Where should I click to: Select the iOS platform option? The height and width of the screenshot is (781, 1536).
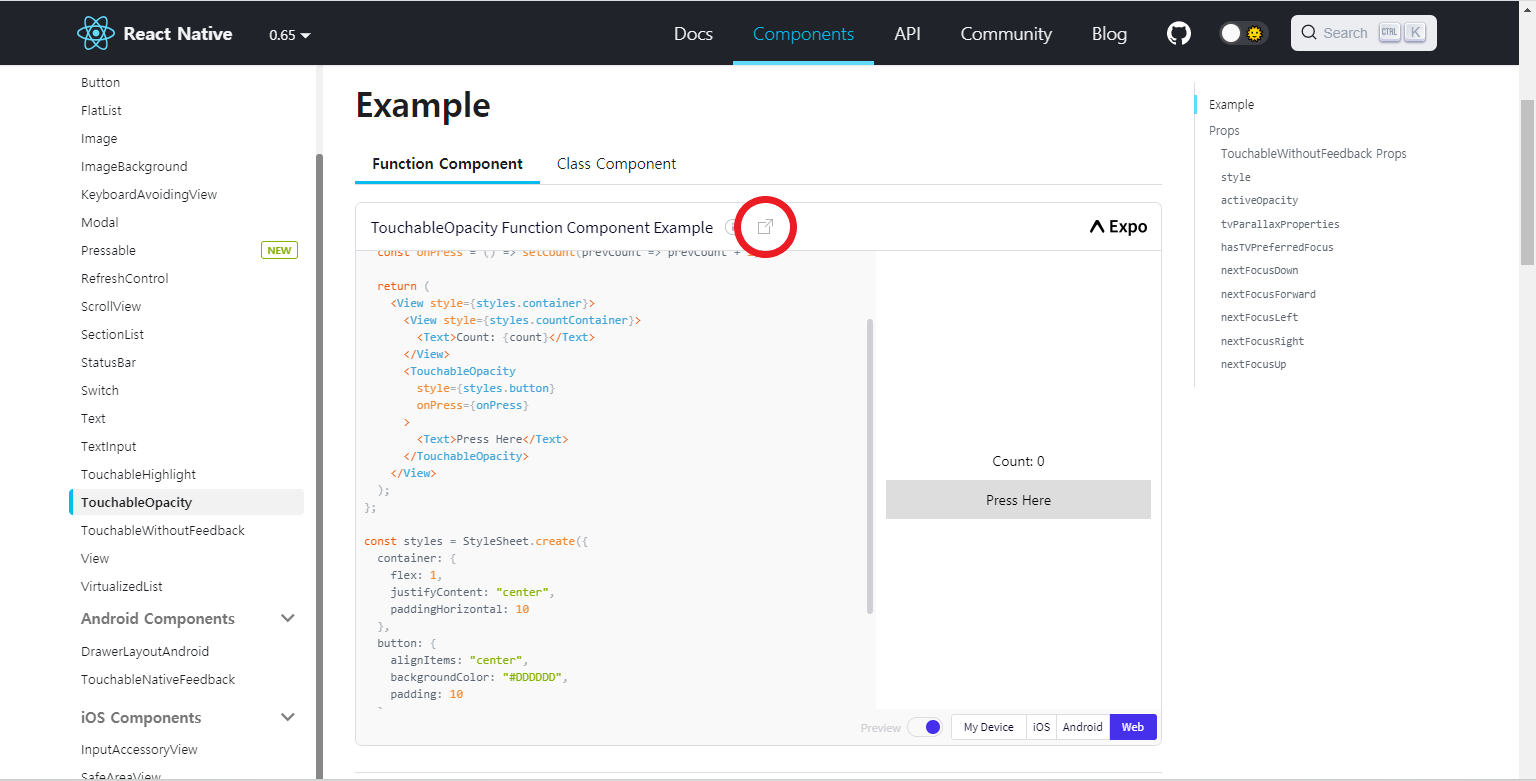coord(1041,727)
